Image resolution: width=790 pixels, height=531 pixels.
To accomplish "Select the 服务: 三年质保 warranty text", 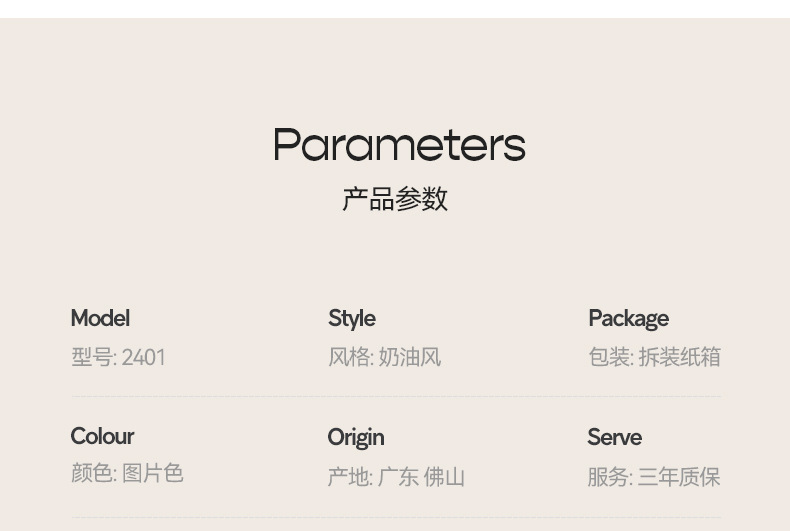I will (654, 477).
